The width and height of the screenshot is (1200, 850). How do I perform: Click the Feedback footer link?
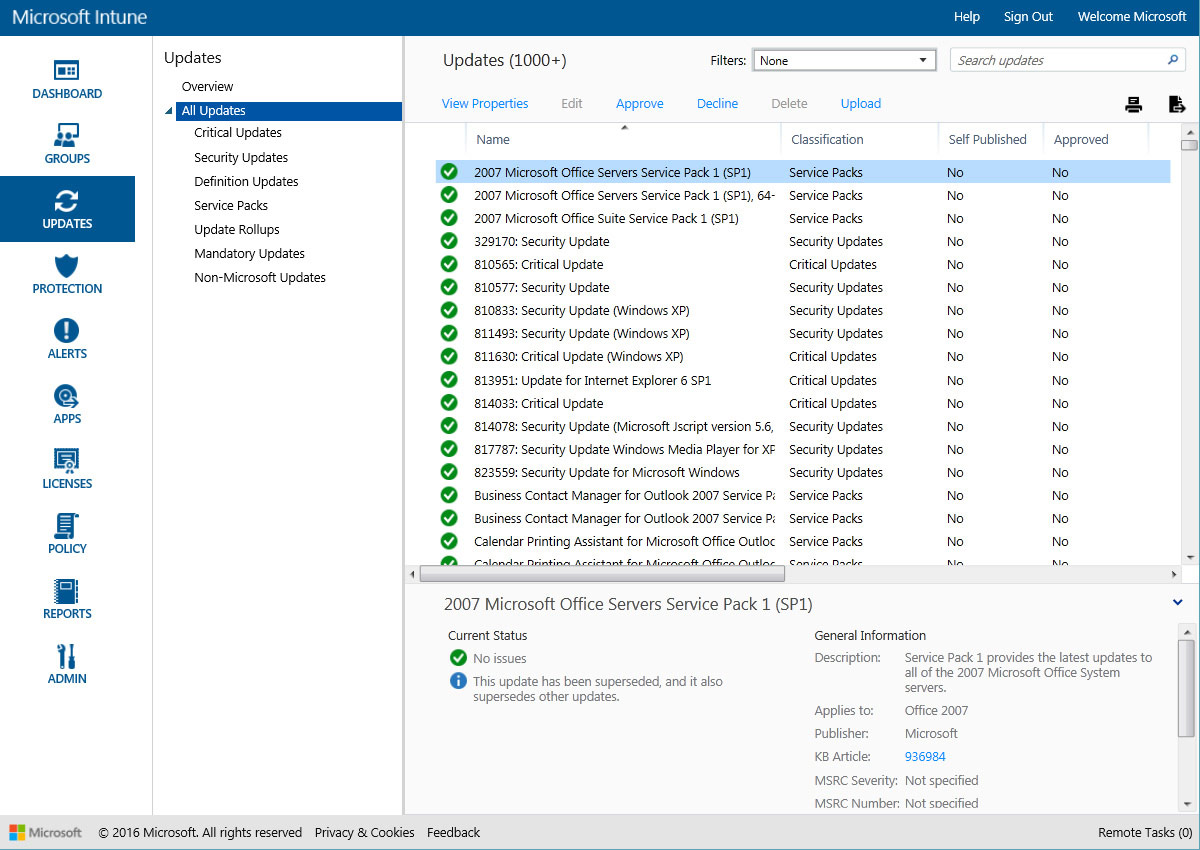pyautogui.click(x=453, y=832)
